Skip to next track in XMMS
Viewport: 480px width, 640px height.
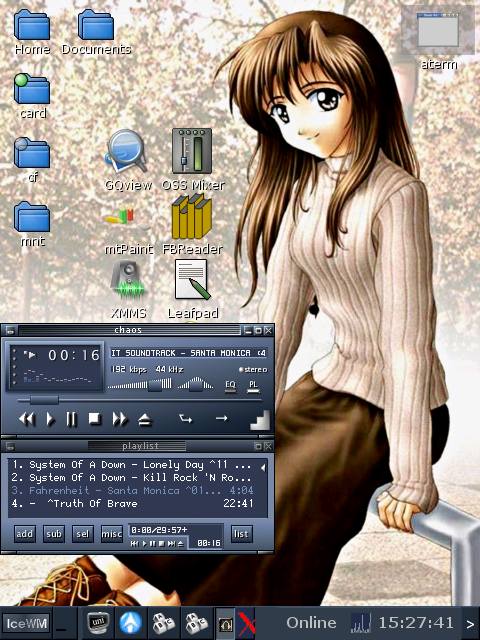coord(120,419)
